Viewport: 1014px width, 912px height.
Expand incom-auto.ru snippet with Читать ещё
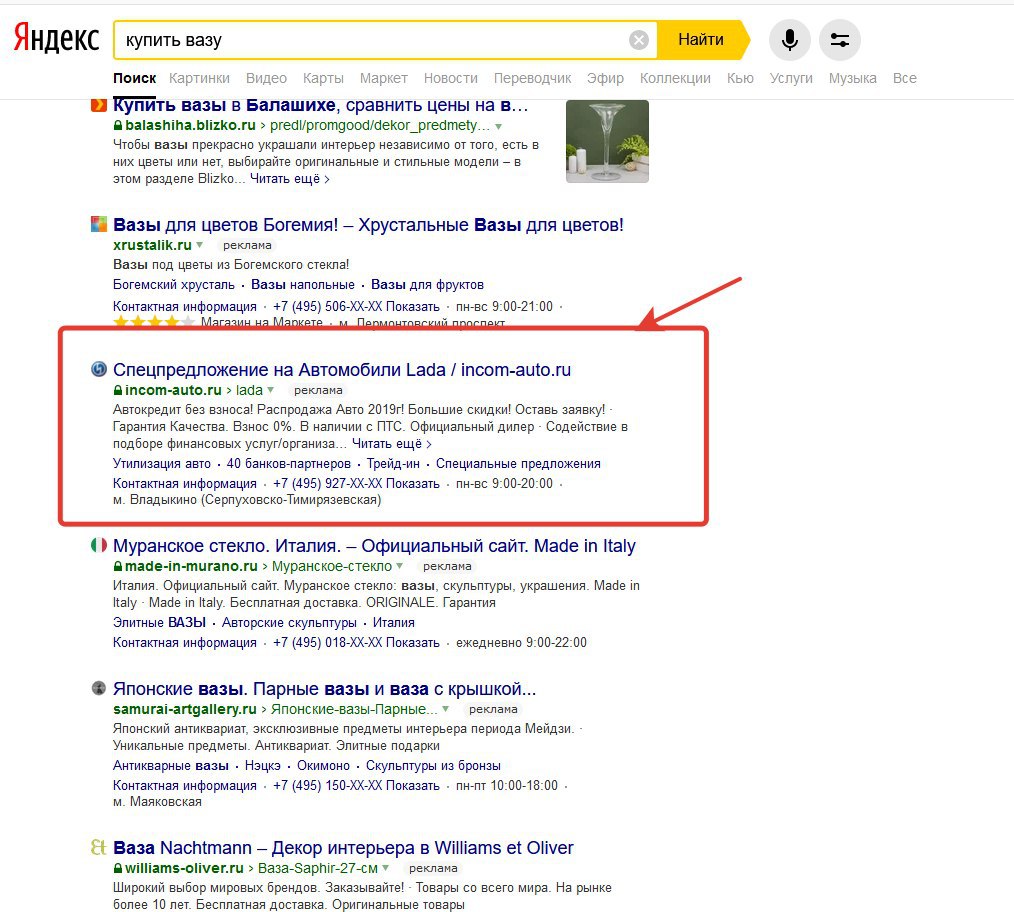[392, 444]
